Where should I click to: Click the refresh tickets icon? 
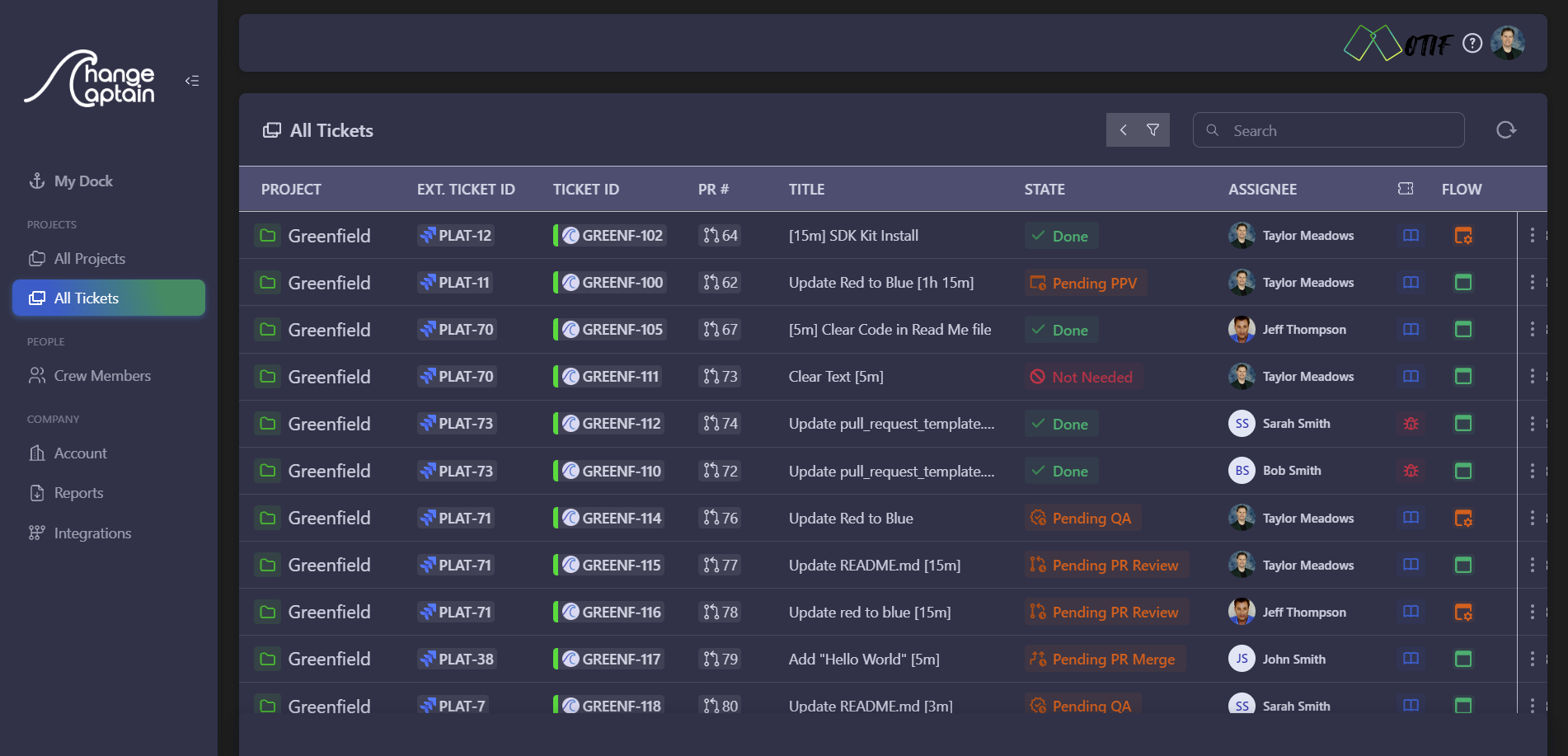pos(1505,130)
